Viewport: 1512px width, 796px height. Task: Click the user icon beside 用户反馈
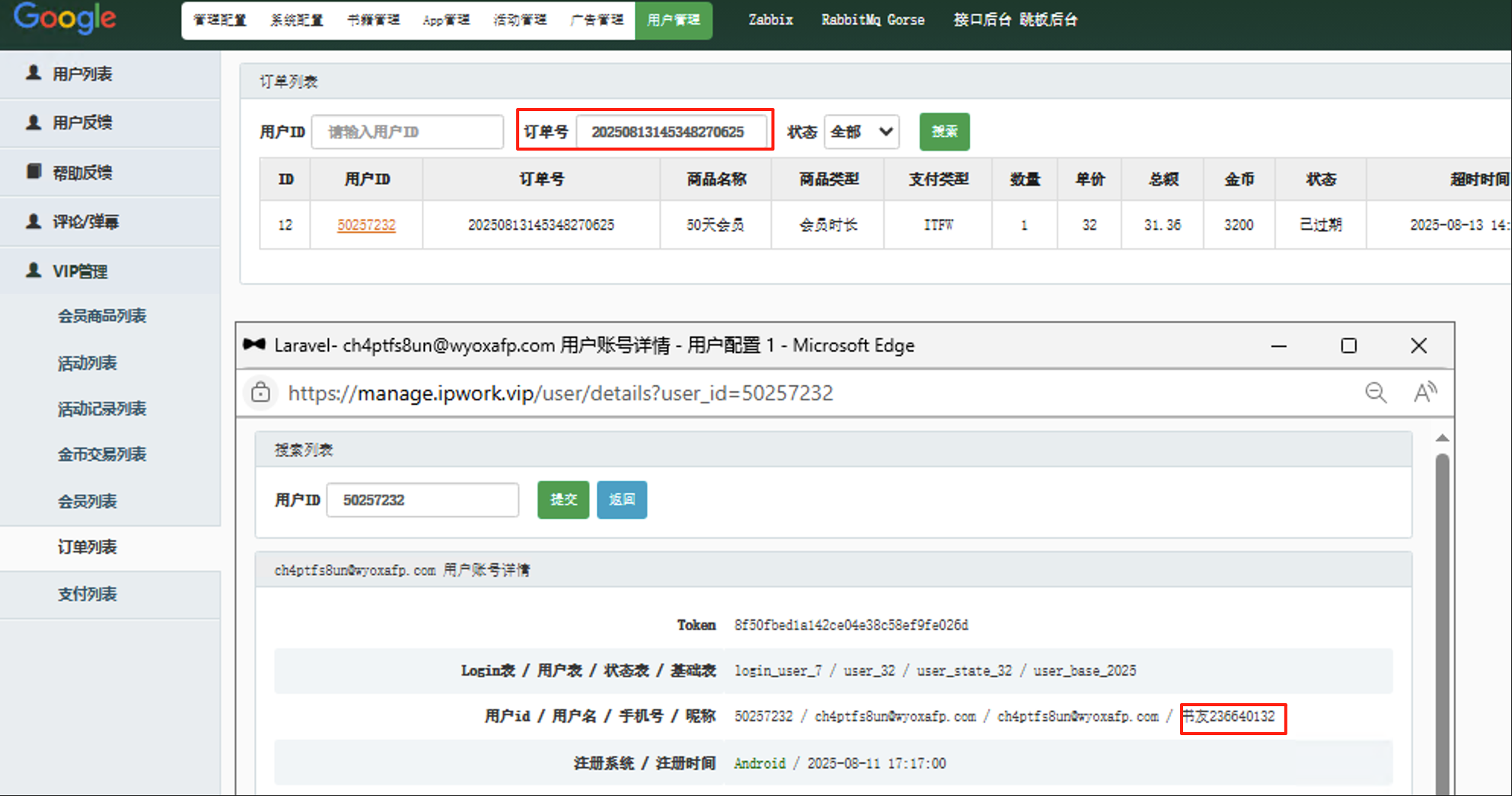[x=33, y=122]
